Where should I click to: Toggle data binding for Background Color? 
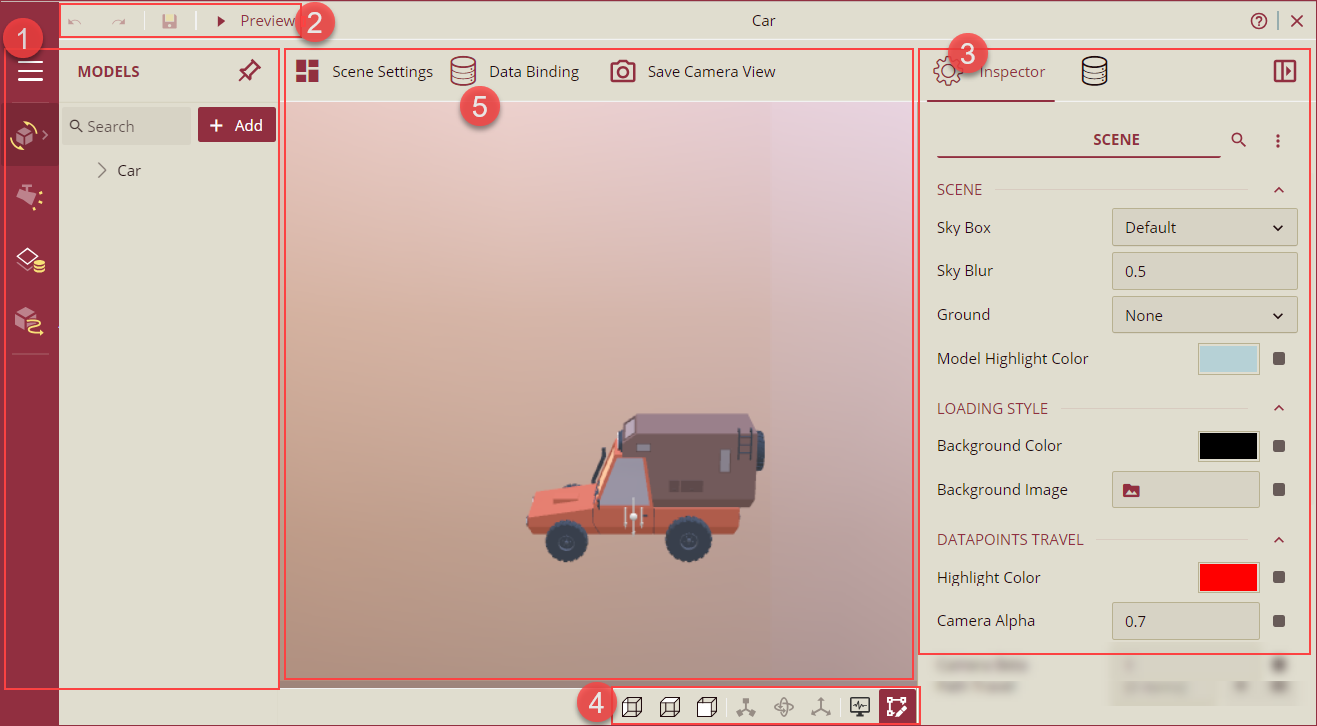[x=1279, y=445]
